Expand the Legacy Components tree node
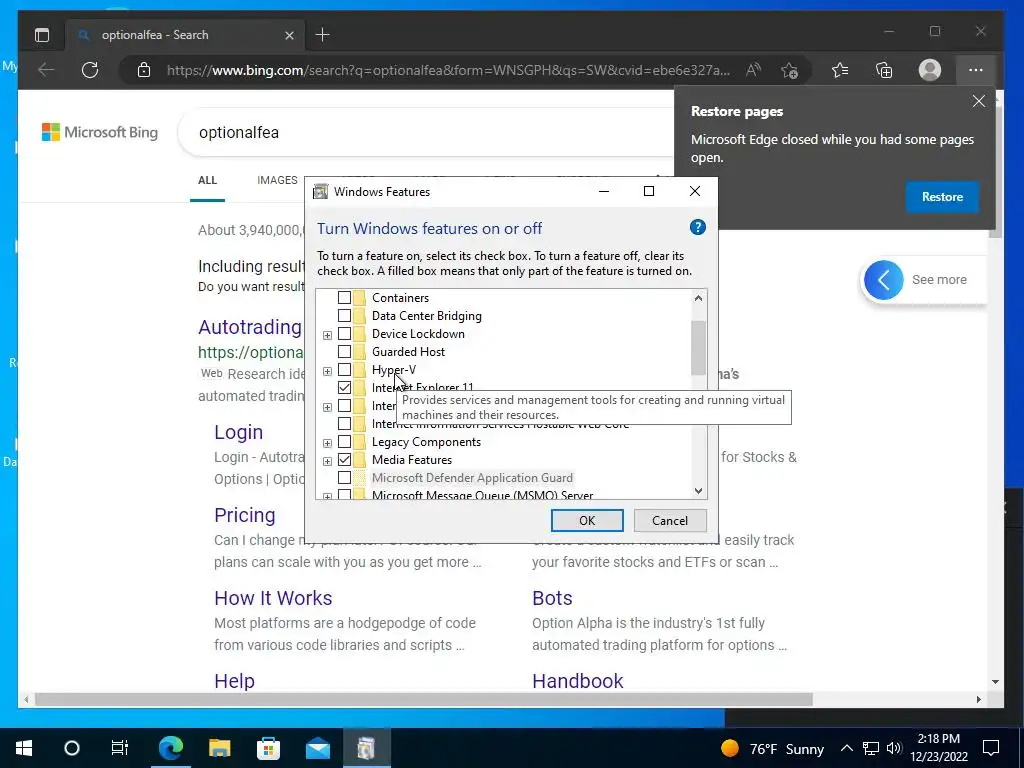 (x=327, y=443)
